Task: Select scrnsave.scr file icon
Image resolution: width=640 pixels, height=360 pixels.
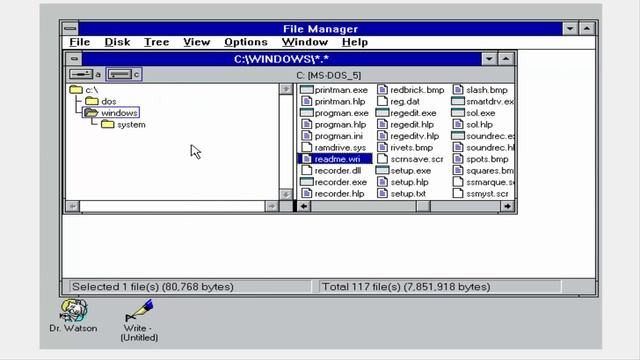Action: pyautogui.click(x=382, y=159)
